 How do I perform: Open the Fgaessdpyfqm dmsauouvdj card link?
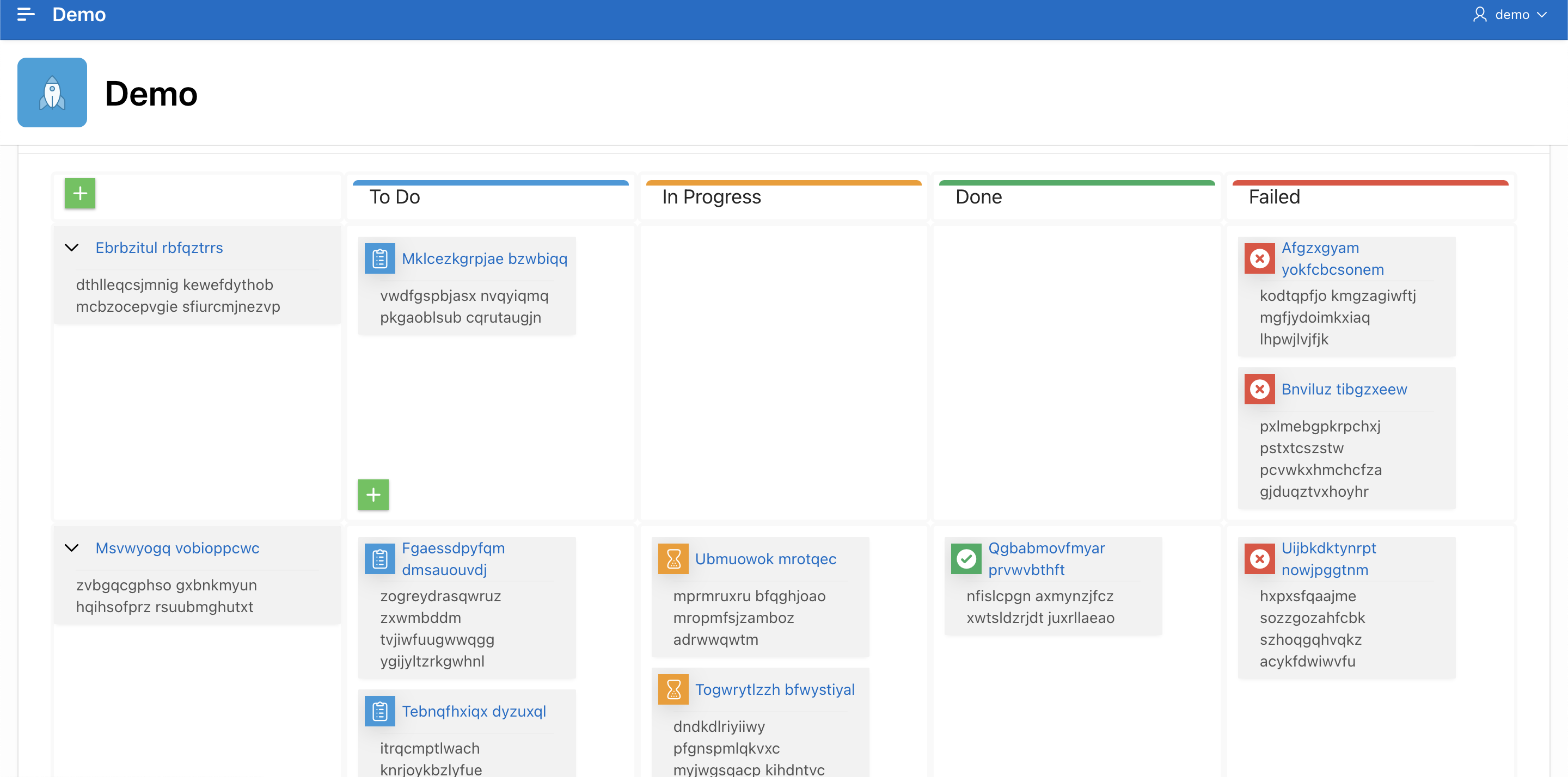(x=453, y=559)
